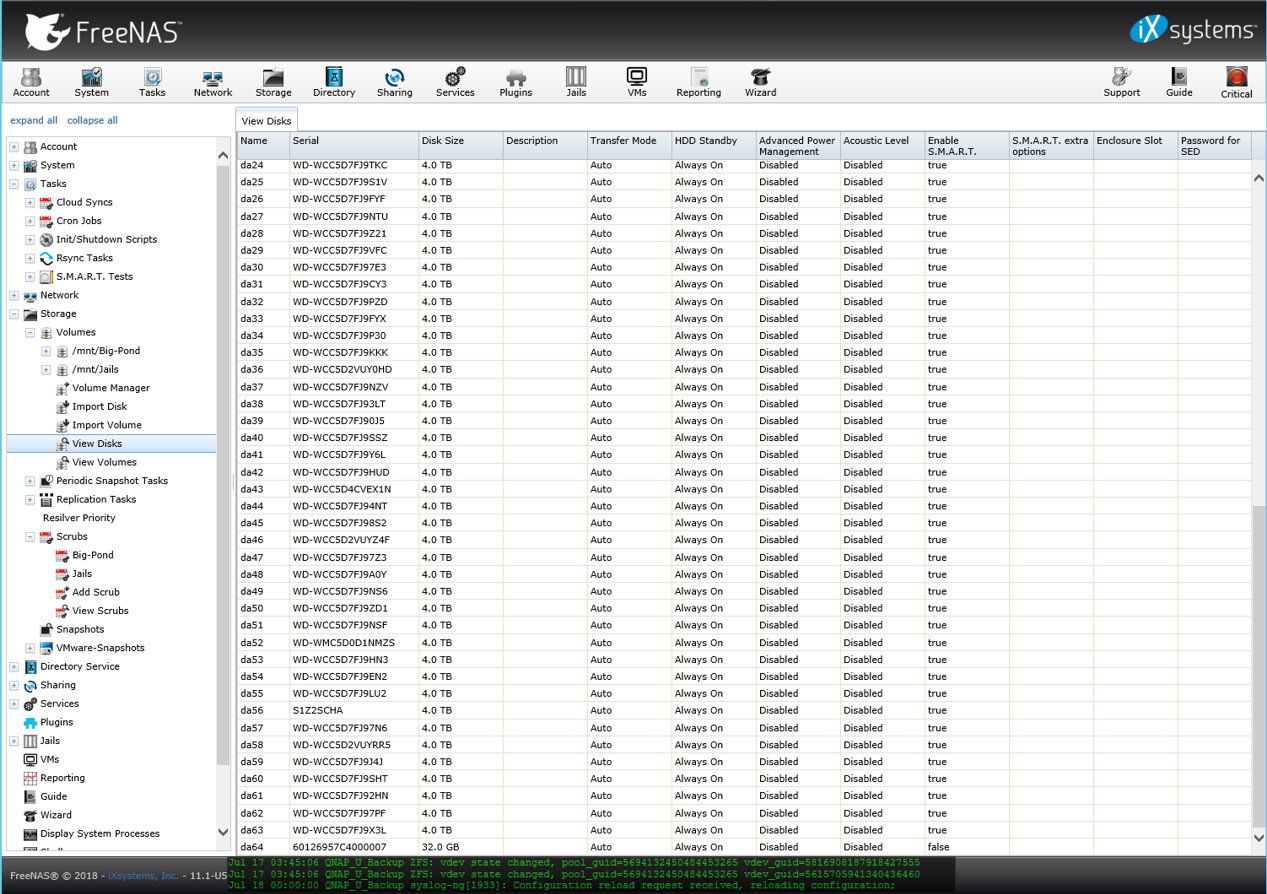Expand the Periodic Snapshot Tasks node
Image resolution: width=1267 pixels, height=894 pixels.
[30, 481]
